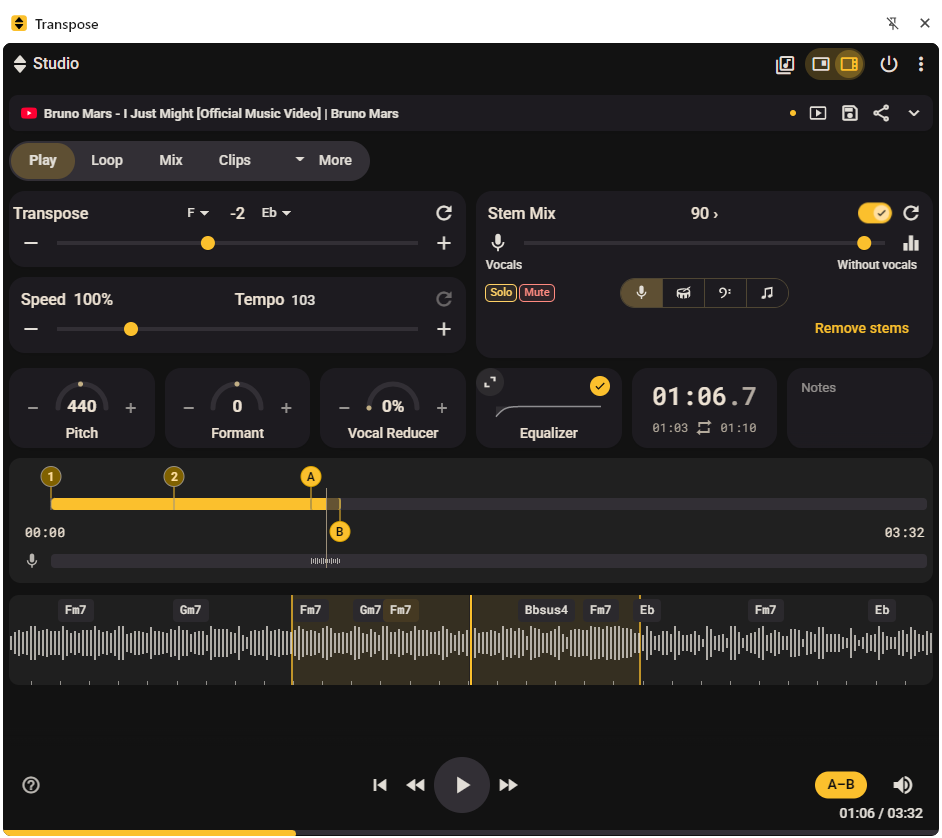
Task: Share the current song
Action: [881, 113]
